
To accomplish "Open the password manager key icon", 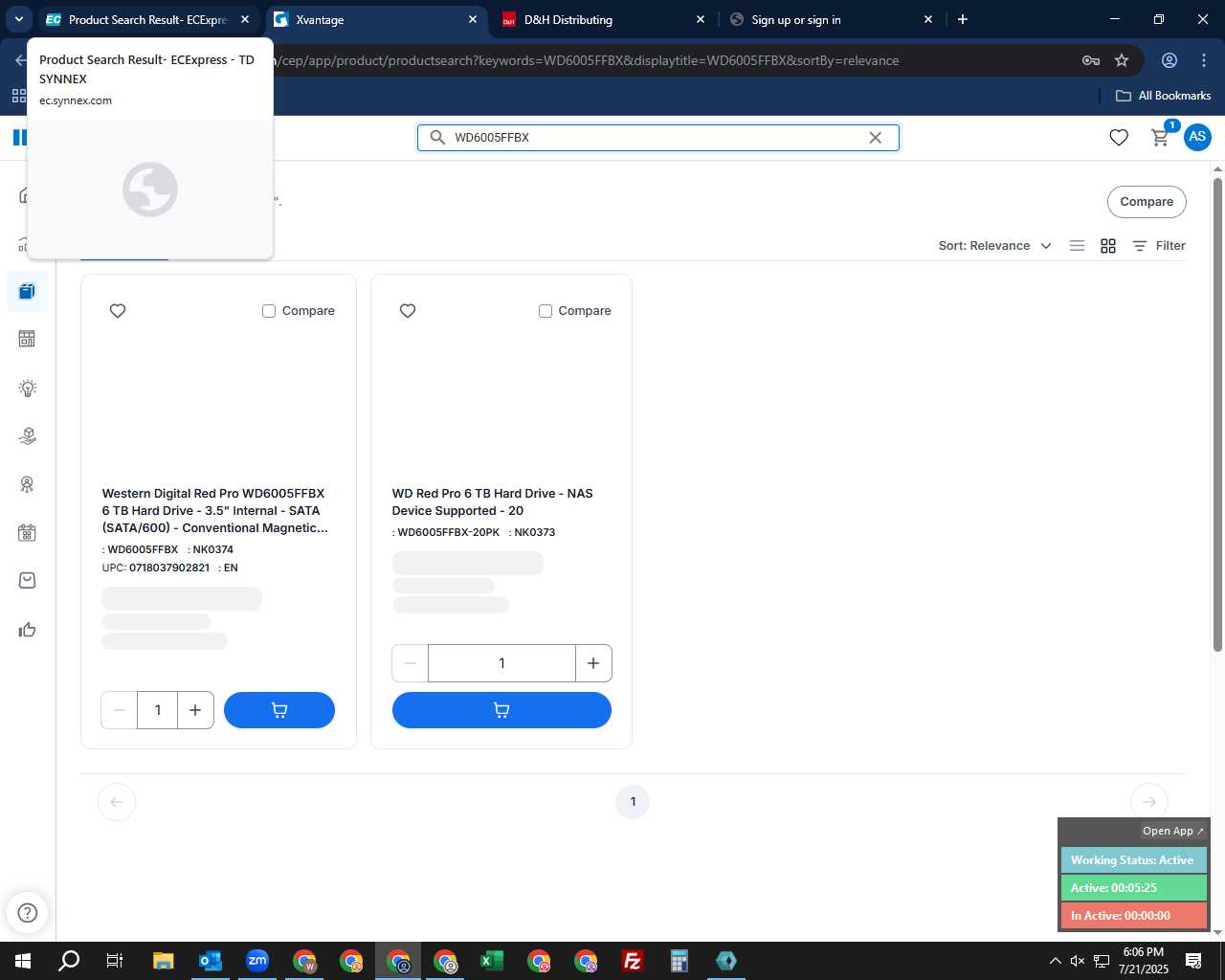I will coord(1090,60).
